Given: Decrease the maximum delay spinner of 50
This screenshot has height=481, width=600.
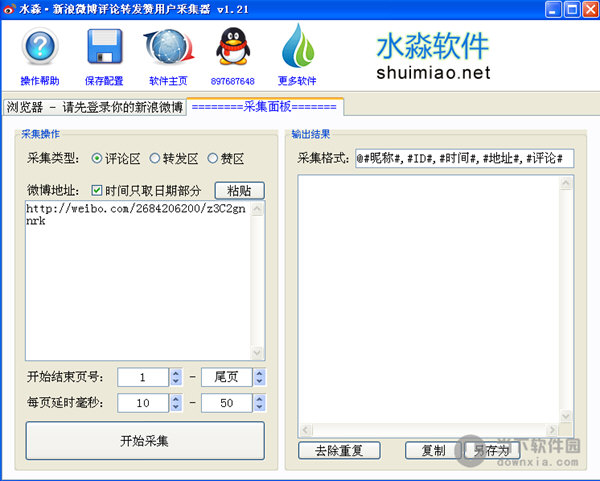Looking at the screenshot, I should 259,407.
